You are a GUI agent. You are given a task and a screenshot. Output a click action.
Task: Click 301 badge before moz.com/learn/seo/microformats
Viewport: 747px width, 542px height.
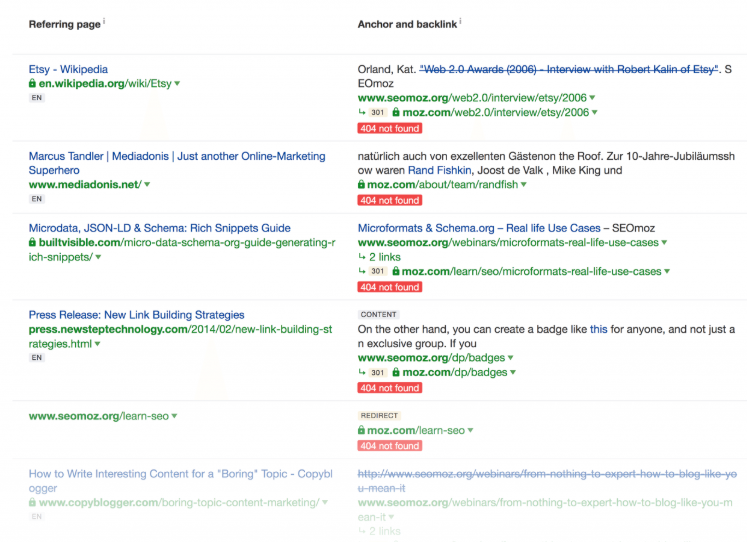[x=378, y=271]
